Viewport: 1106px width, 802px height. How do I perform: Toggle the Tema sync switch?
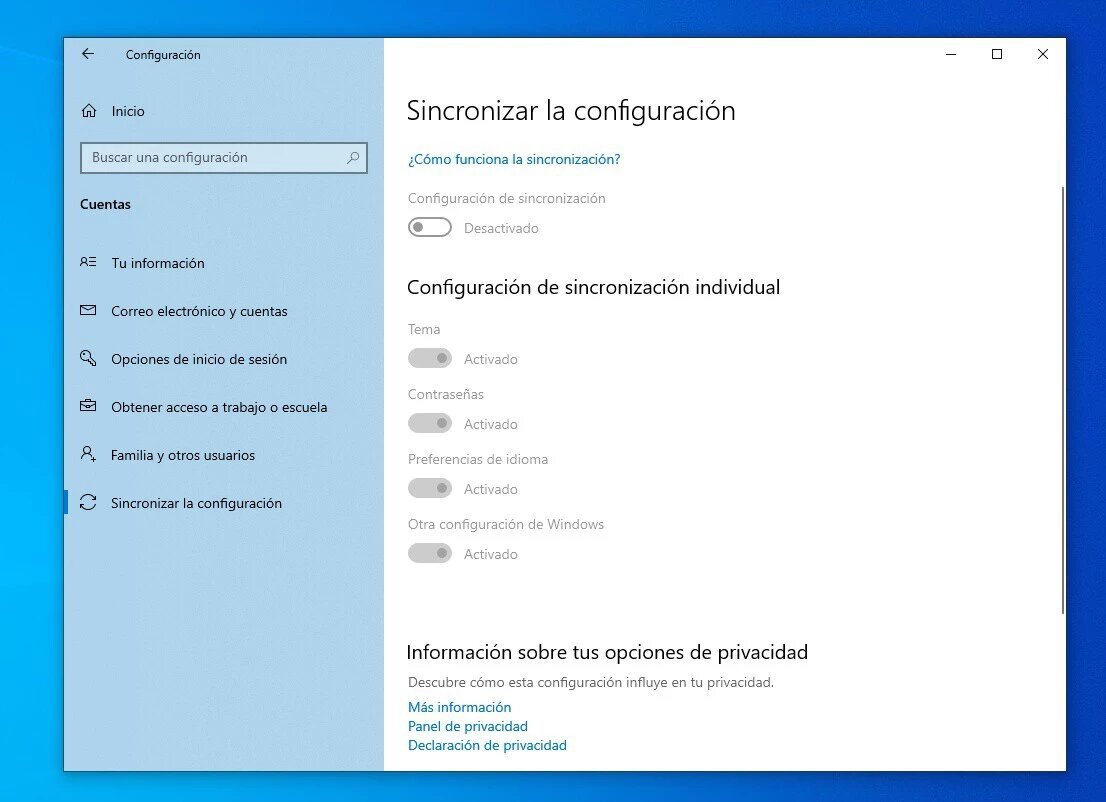pyautogui.click(x=430, y=359)
